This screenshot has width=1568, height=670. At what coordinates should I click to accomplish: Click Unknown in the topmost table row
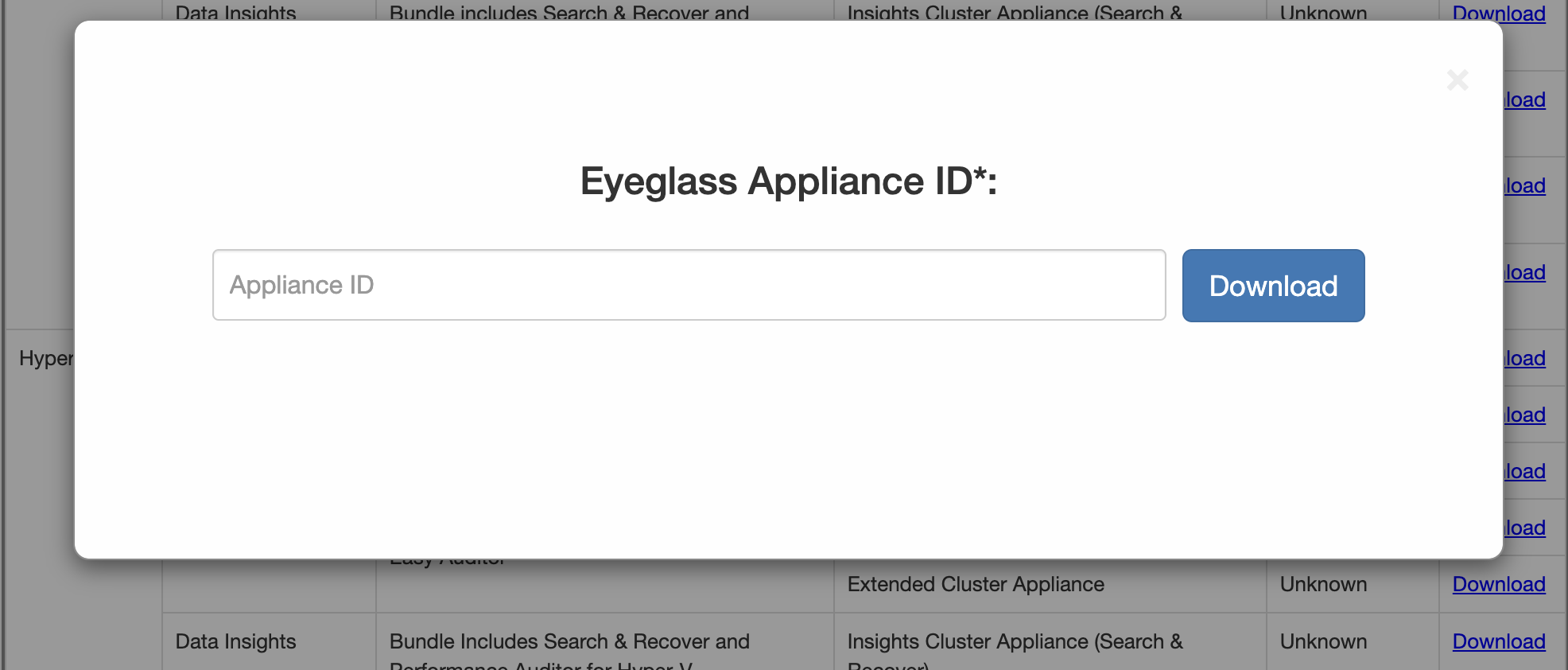[1323, 11]
